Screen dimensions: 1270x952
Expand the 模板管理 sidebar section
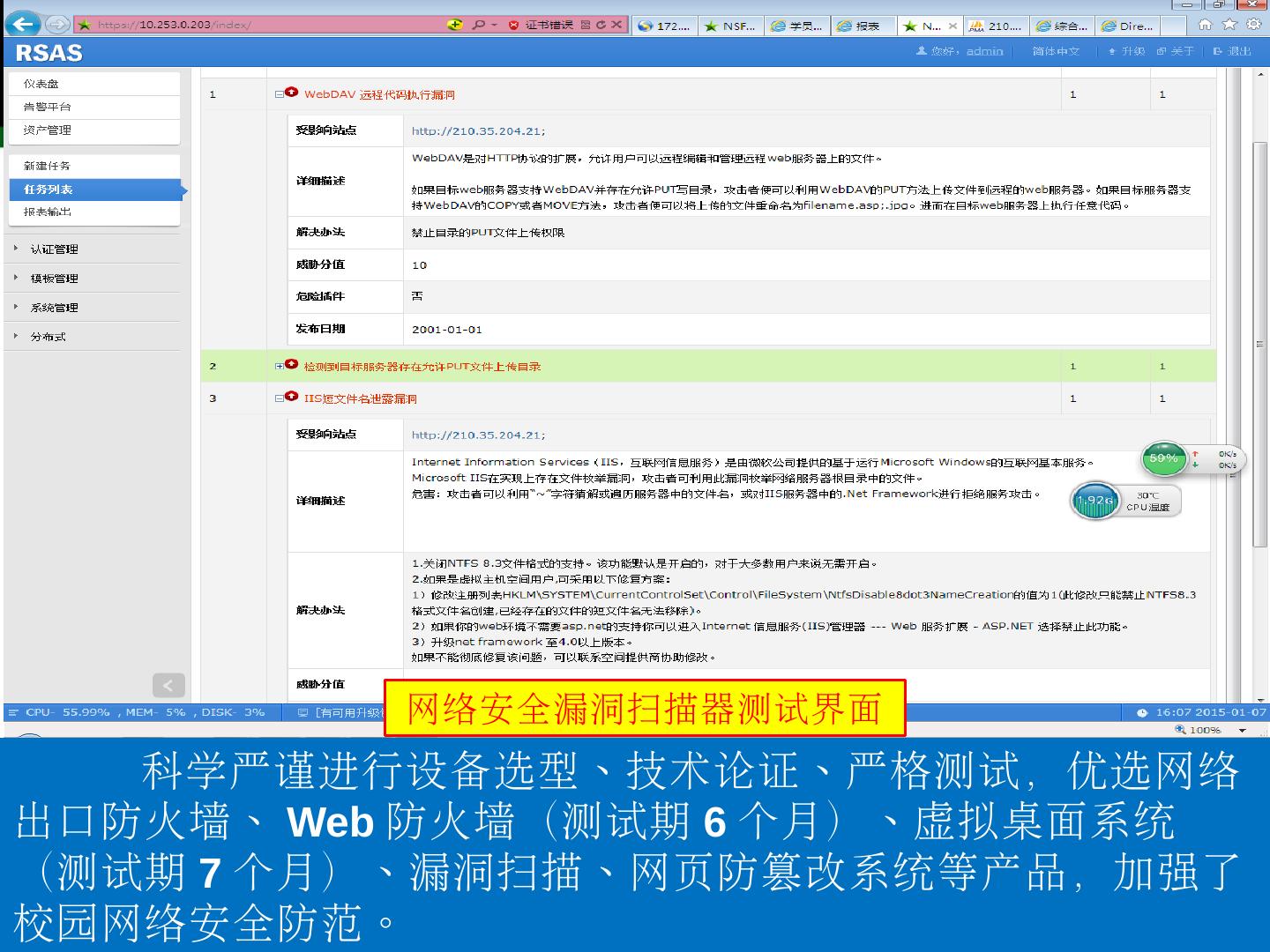[x=54, y=279]
